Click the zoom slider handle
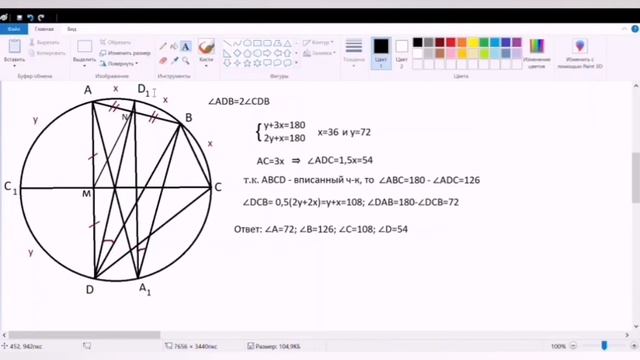640x360 pixels. point(604,346)
